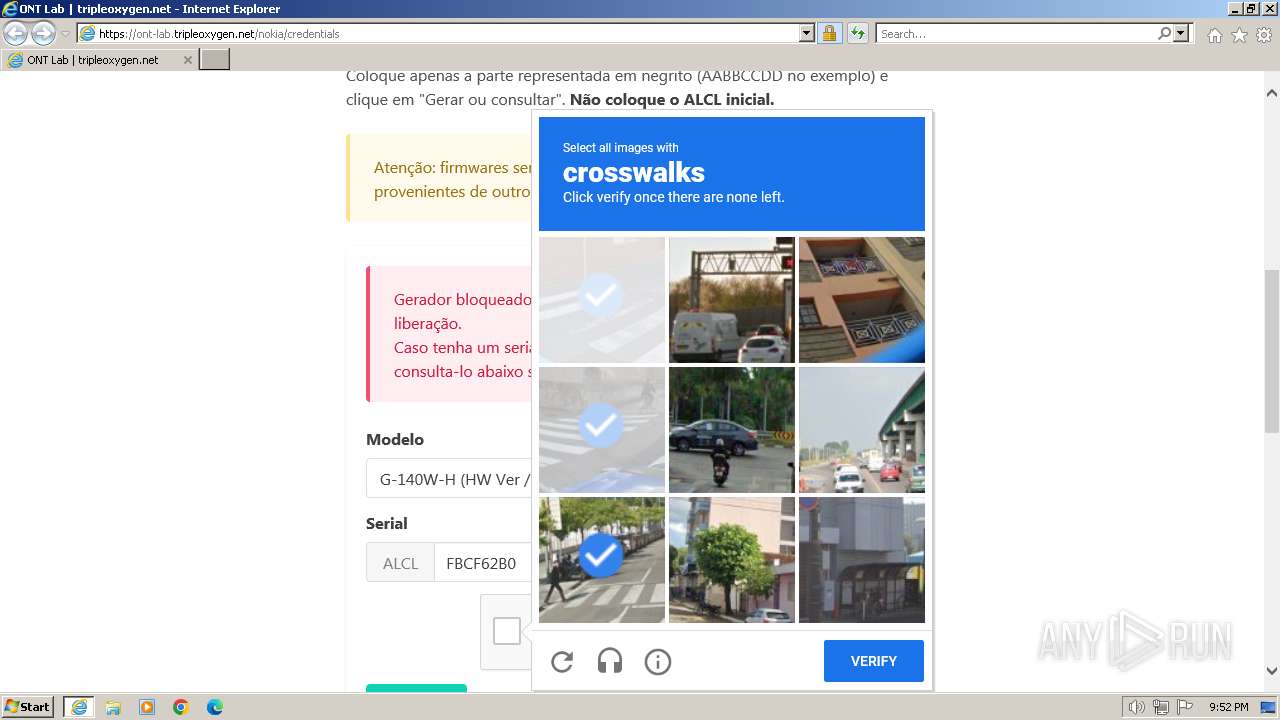Launch Microsoft Edge from taskbar

click(x=215, y=707)
